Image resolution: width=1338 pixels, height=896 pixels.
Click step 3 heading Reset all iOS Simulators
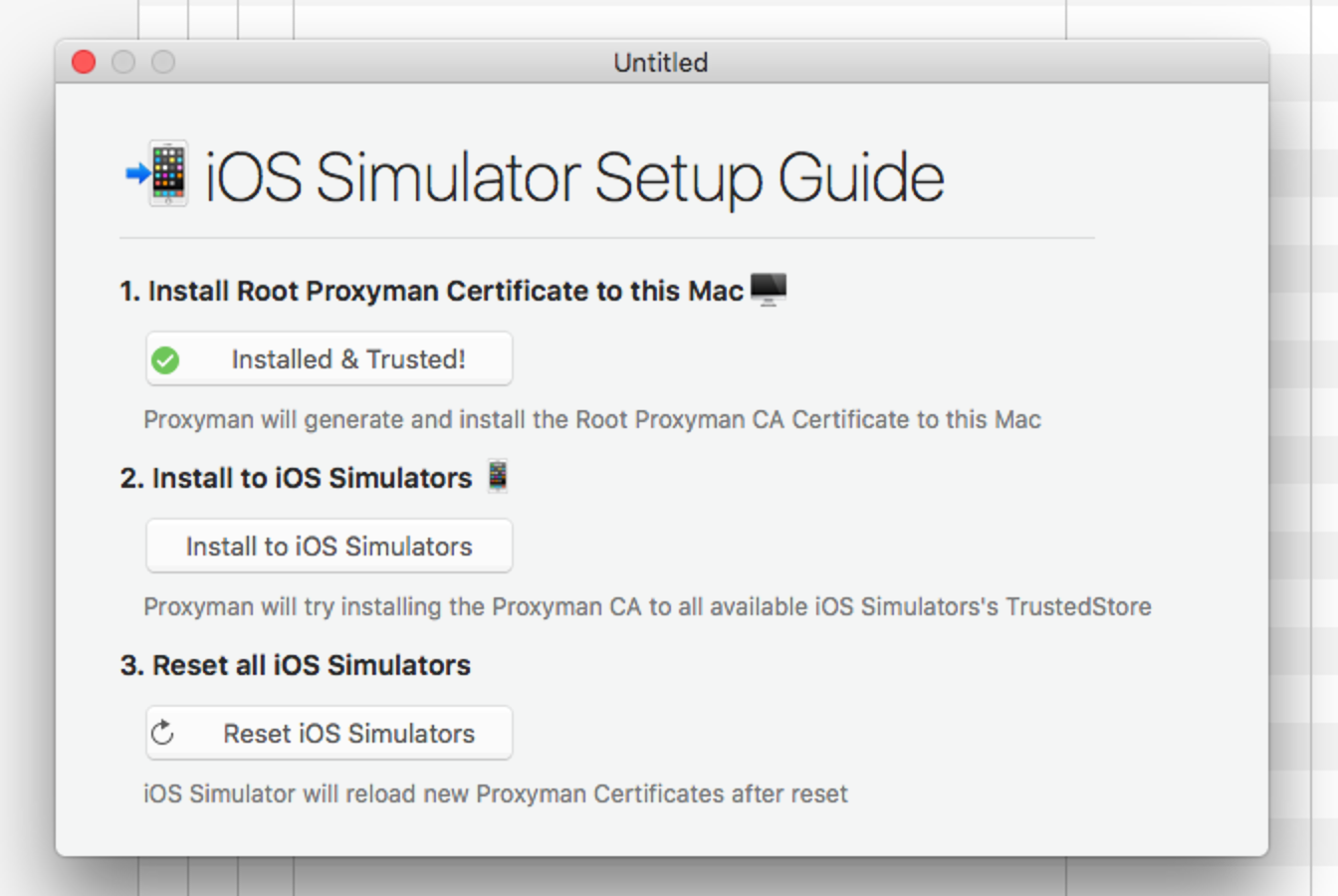point(296,665)
